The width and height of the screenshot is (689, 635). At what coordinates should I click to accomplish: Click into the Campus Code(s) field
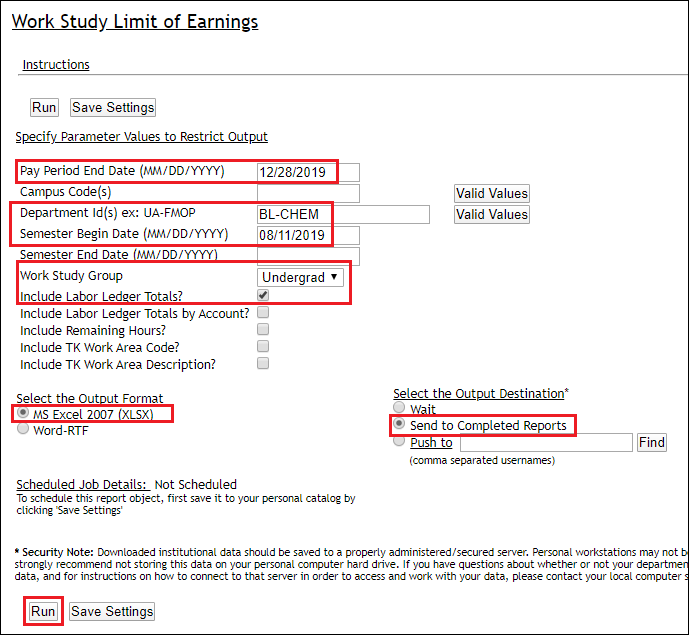pyautogui.click(x=308, y=193)
